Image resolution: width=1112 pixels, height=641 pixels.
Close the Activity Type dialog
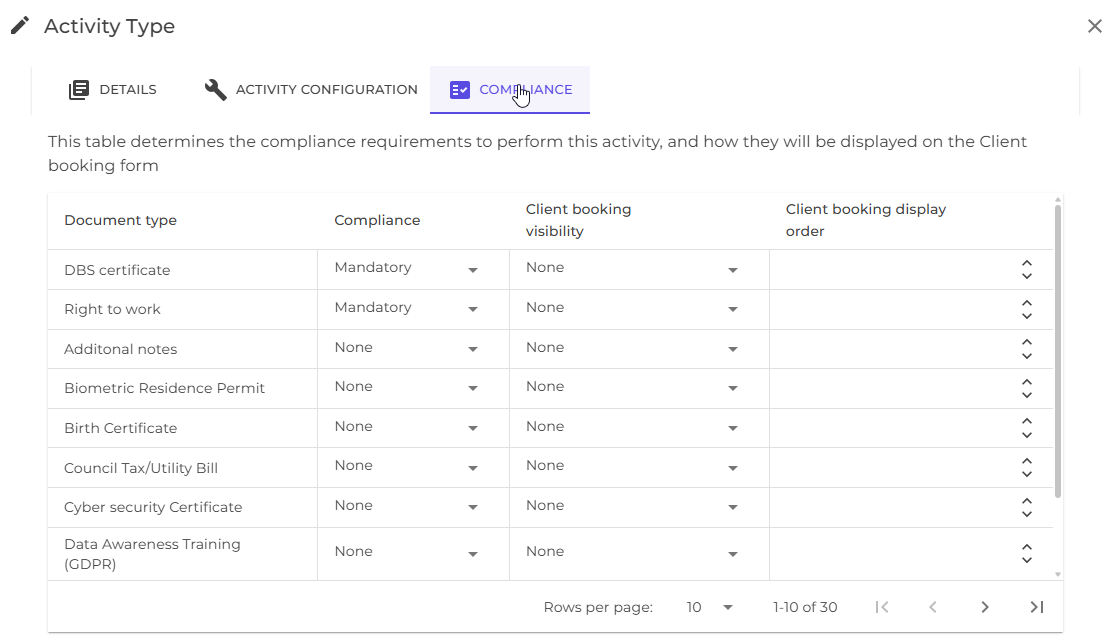pos(1094,26)
